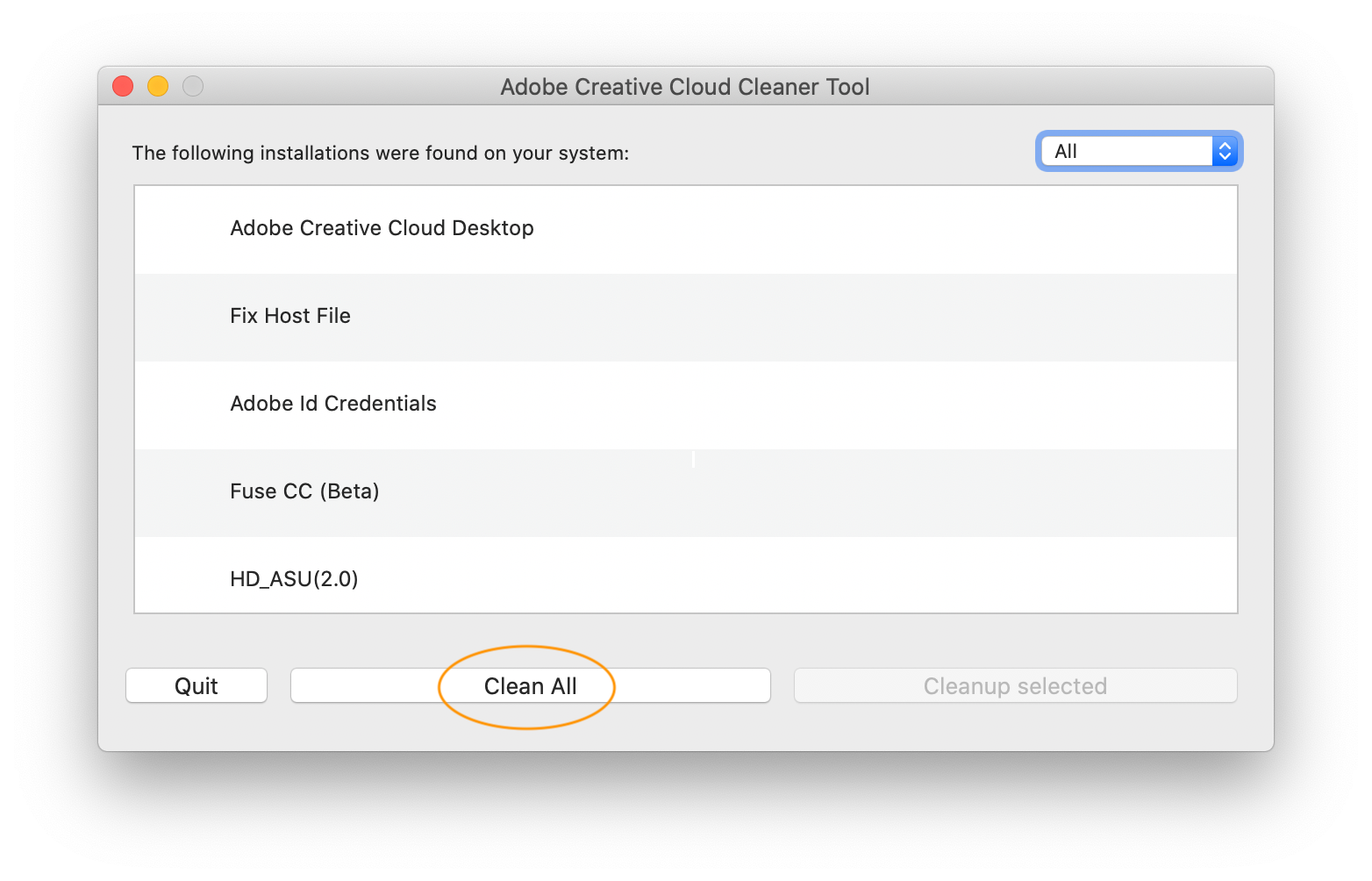Select the Adobe Id Credentials entry
Screen dimensions: 1372x881
(686, 405)
